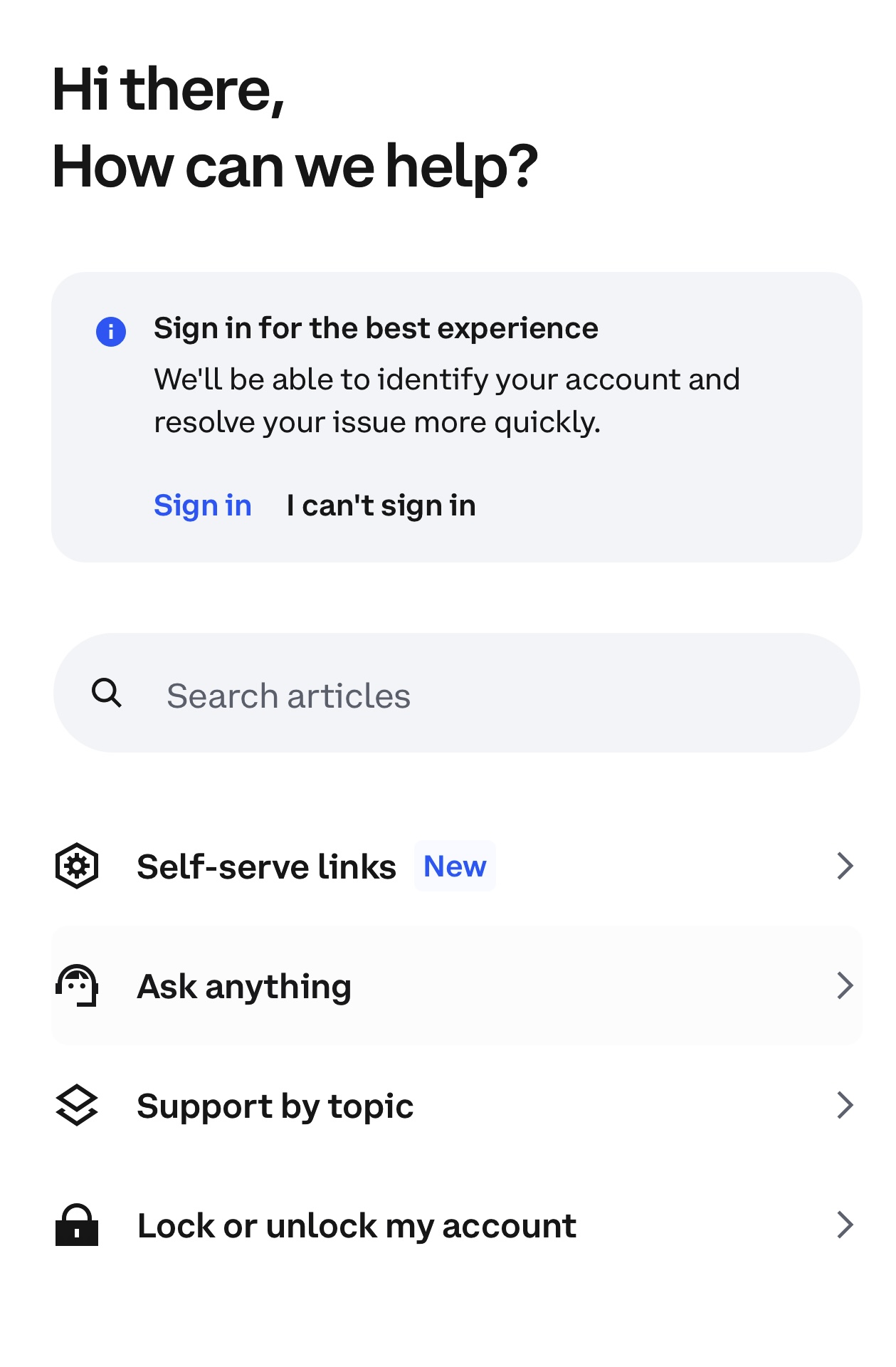Click the Support by topic layers icon

77,1105
